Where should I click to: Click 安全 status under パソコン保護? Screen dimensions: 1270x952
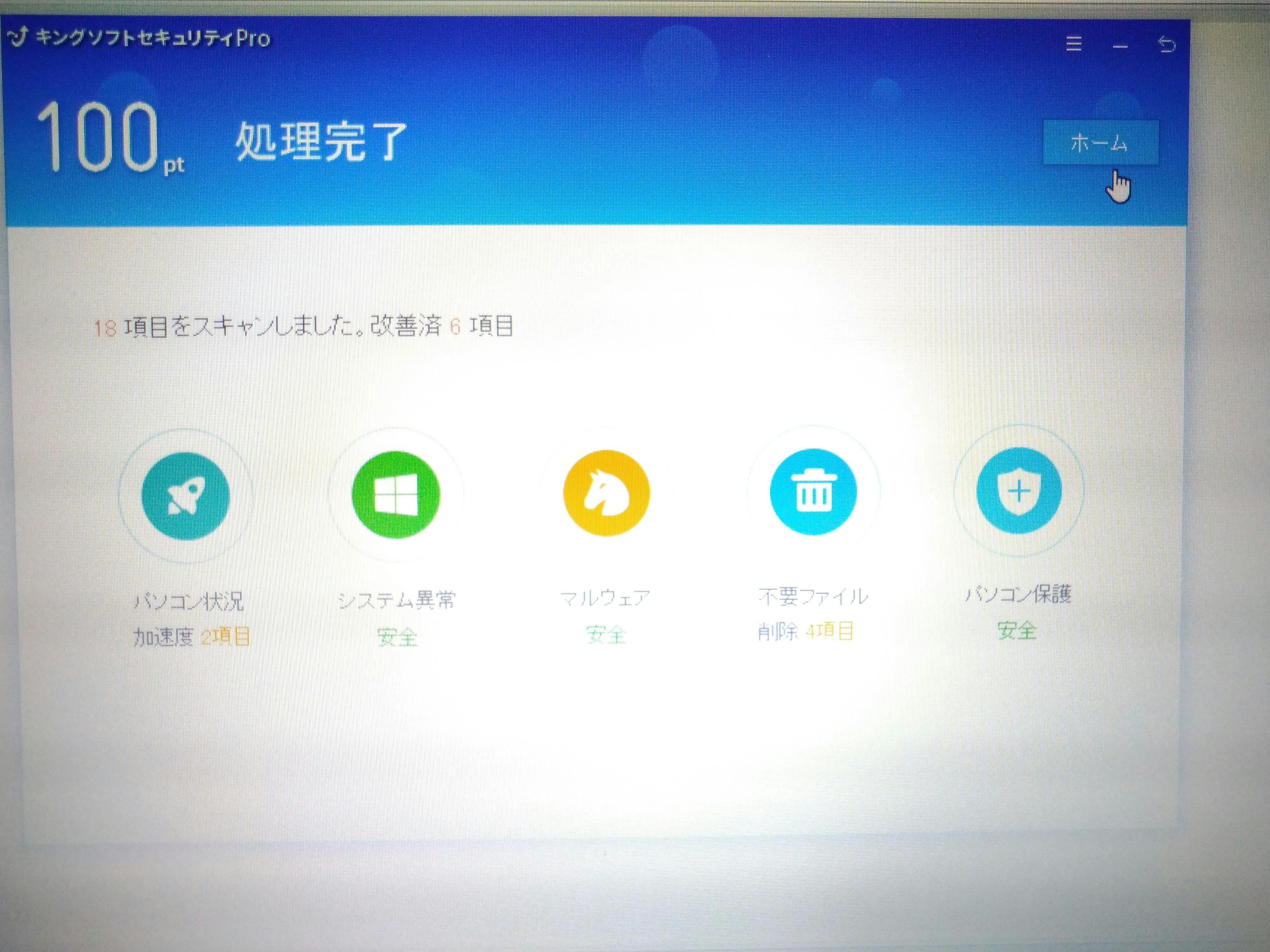click(1017, 630)
